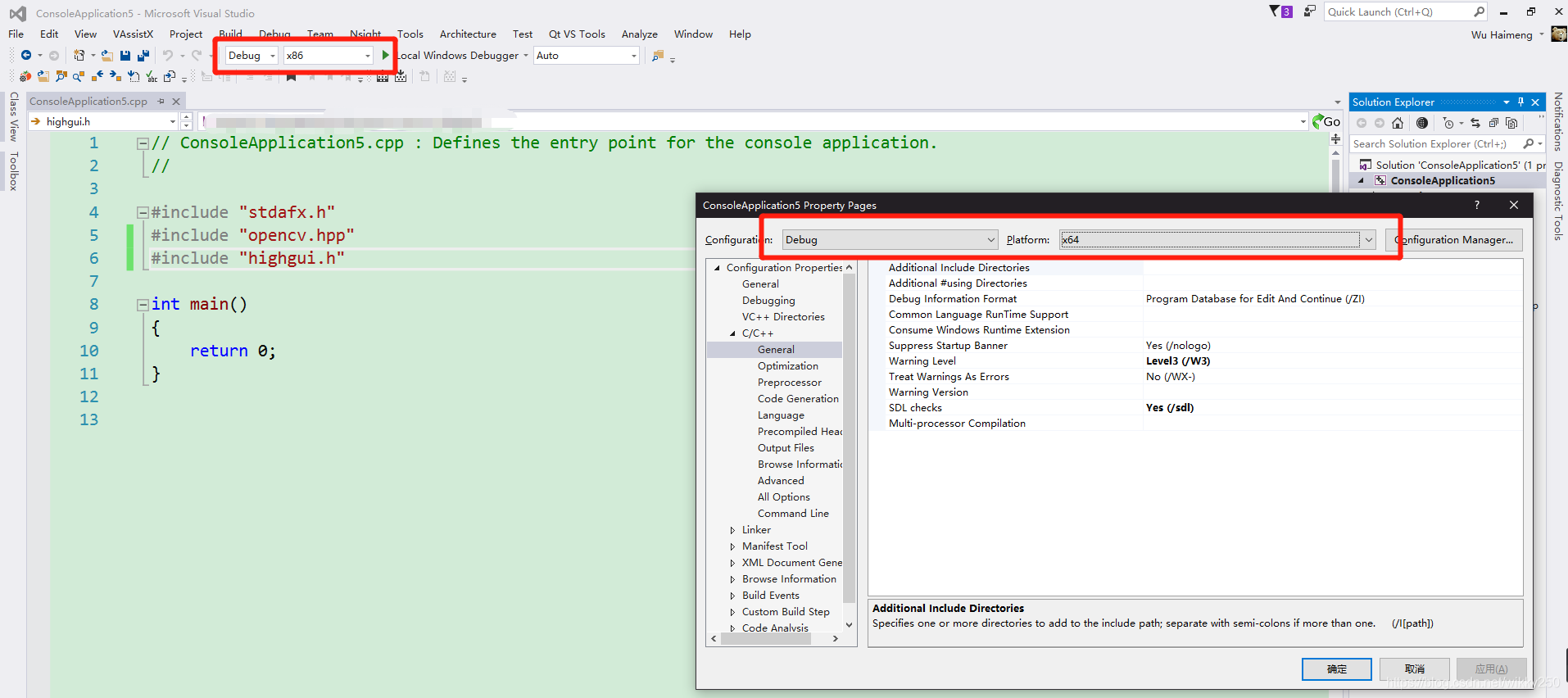Open the Configuration combo box in Property Pages
1568x698 pixels.
pos(890,240)
